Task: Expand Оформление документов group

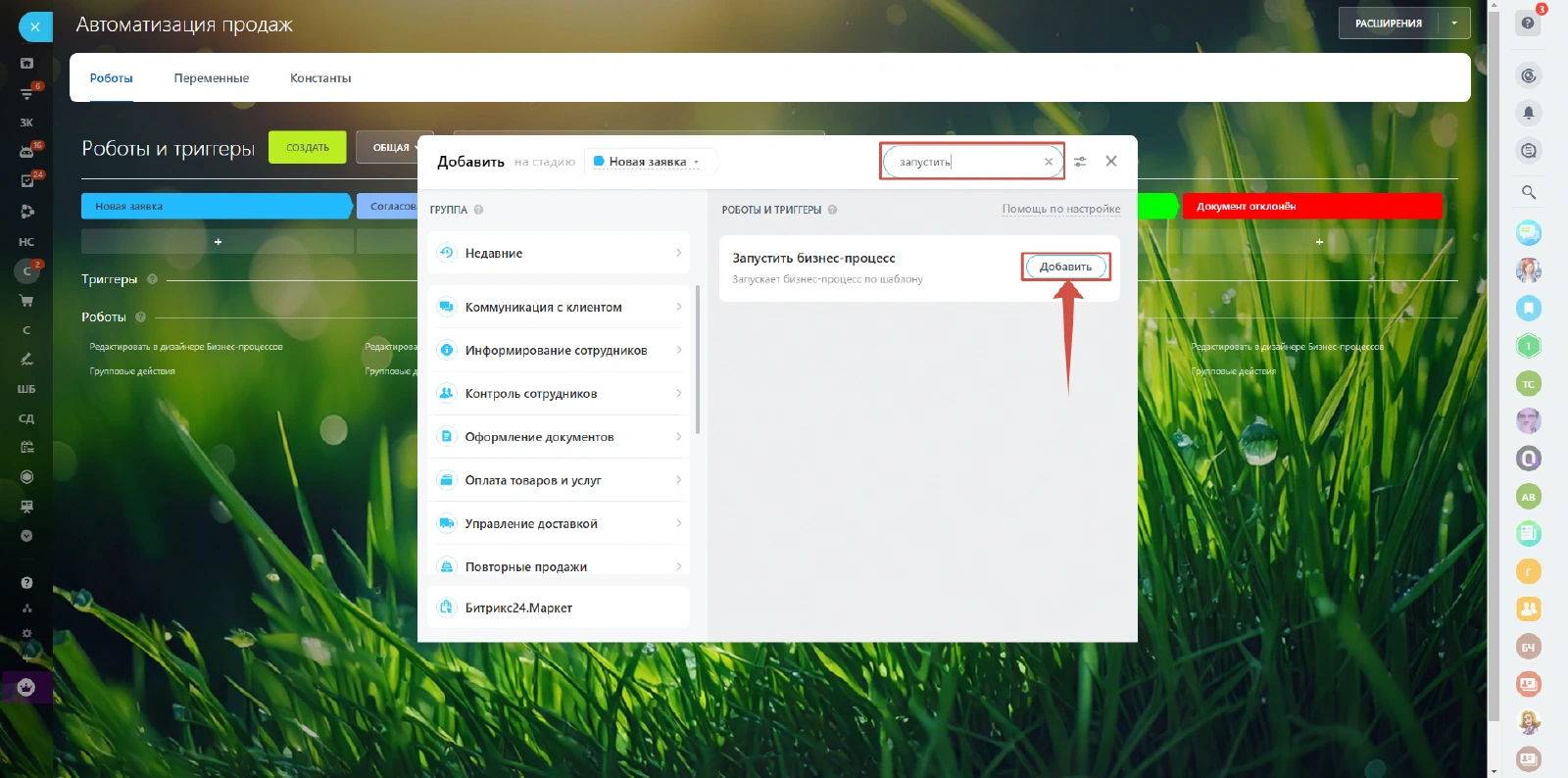Action: [558, 437]
